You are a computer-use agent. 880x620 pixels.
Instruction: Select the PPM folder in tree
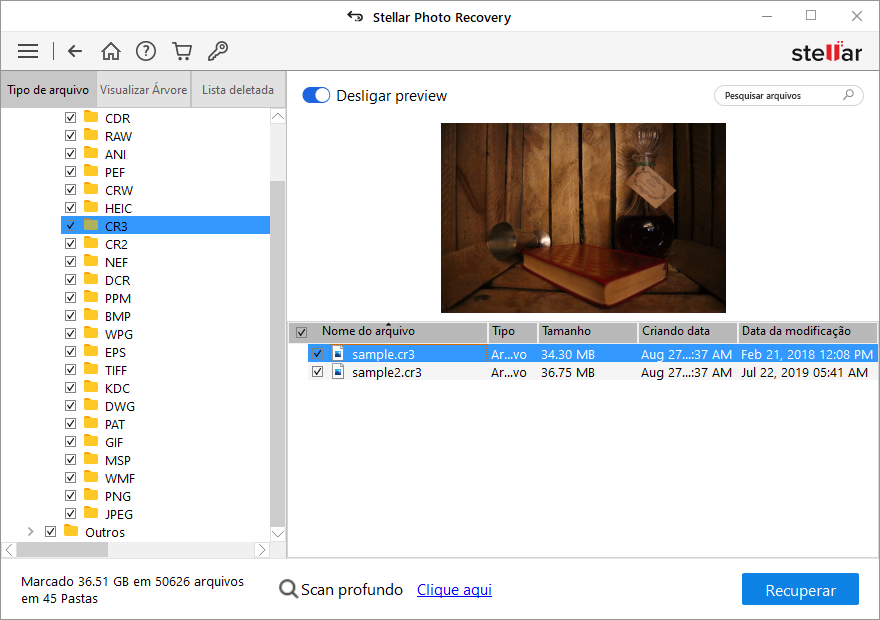[118, 298]
